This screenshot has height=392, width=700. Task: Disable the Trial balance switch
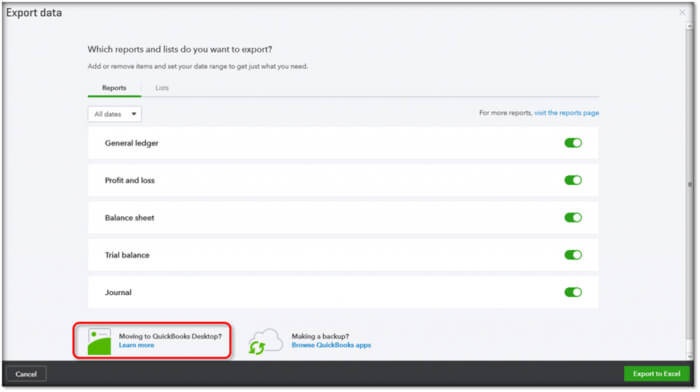pos(573,255)
